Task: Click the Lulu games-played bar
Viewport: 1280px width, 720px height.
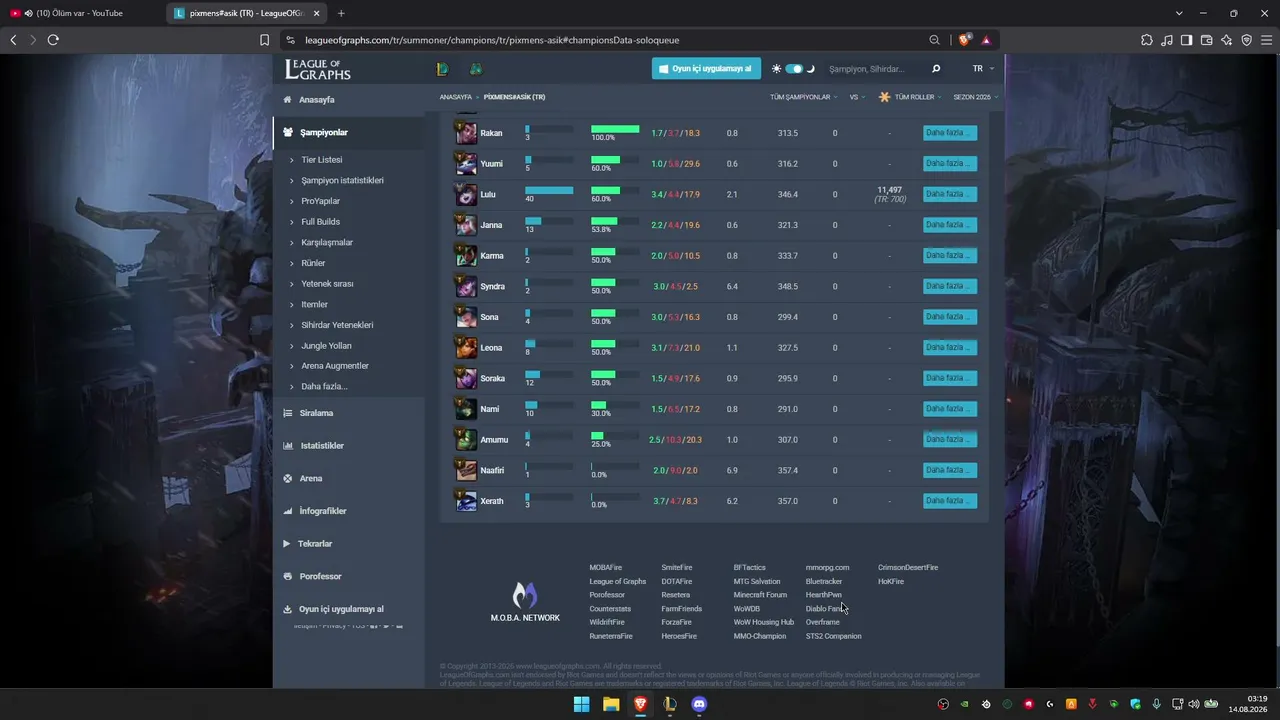Action: point(549,190)
